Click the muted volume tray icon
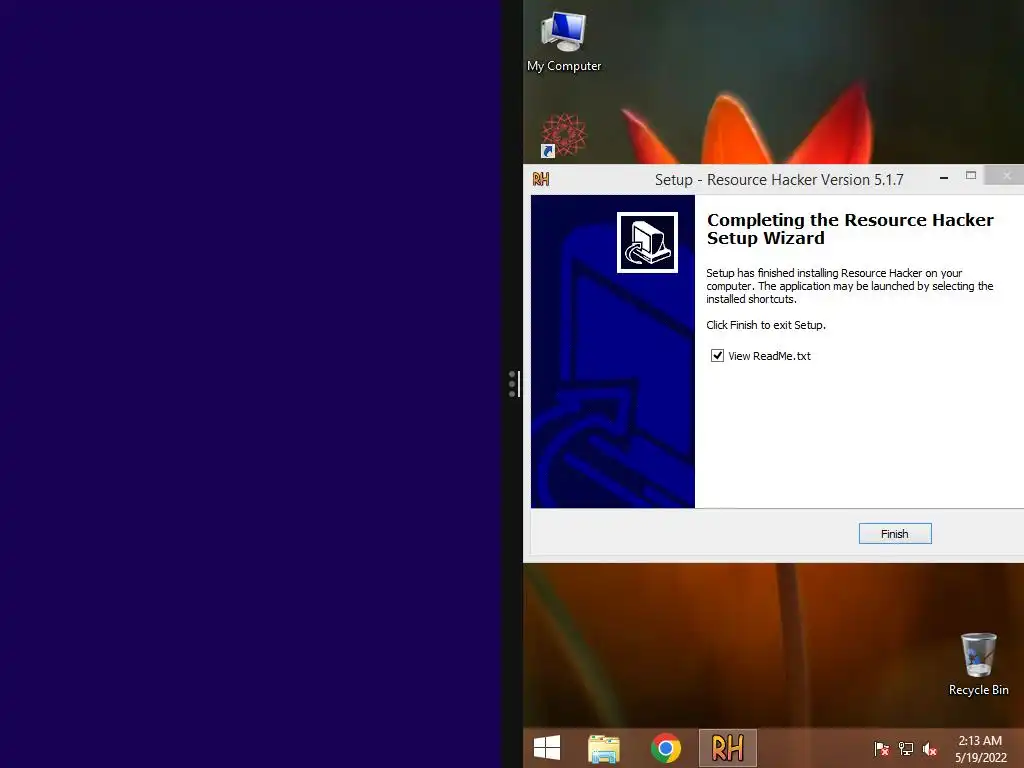Image resolution: width=1024 pixels, height=768 pixels. 930,749
